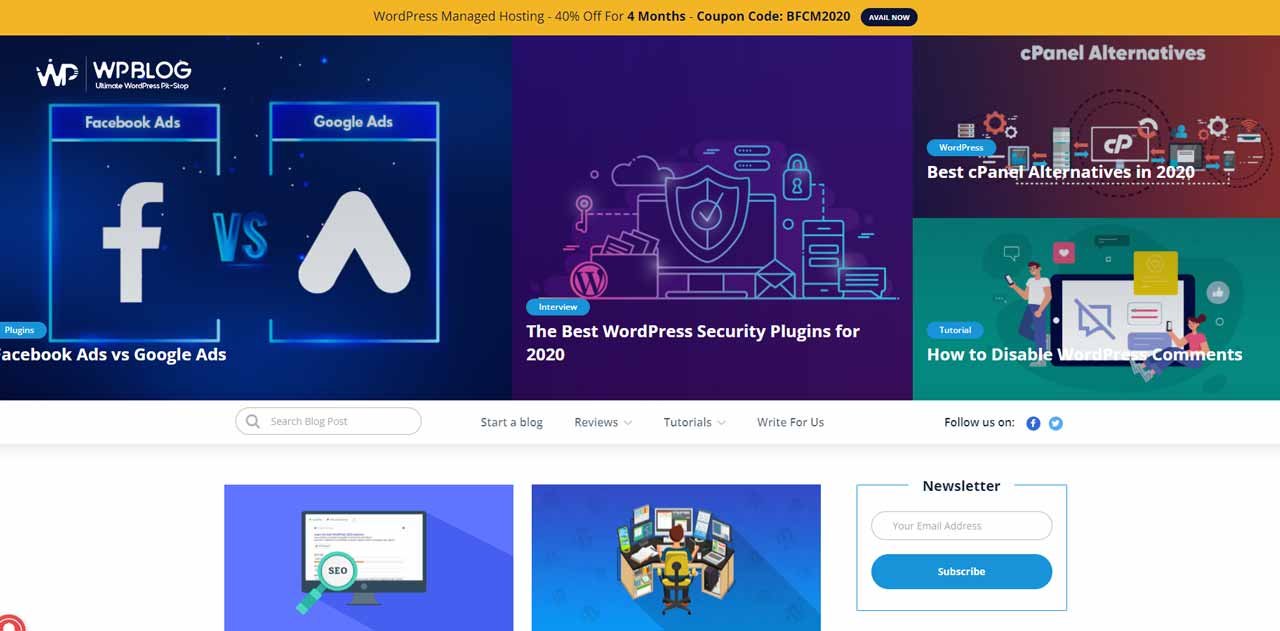1280x631 pixels.
Task: Select the Interview category badge
Action: tap(558, 307)
